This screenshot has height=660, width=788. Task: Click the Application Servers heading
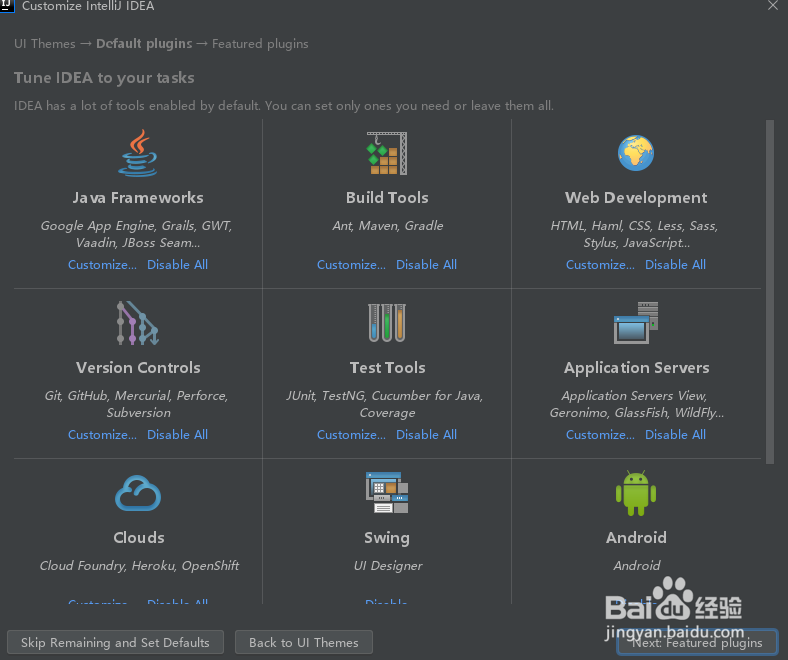[x=636, y=368]
